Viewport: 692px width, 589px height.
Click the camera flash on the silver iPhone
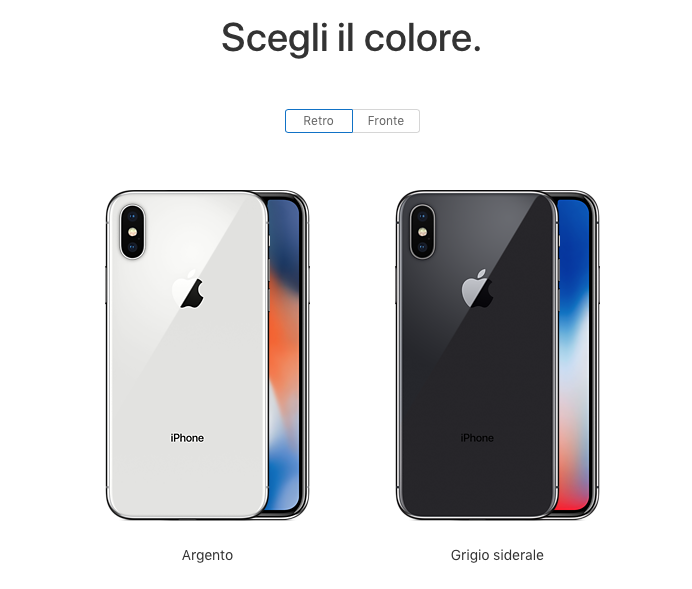[132, 232]
